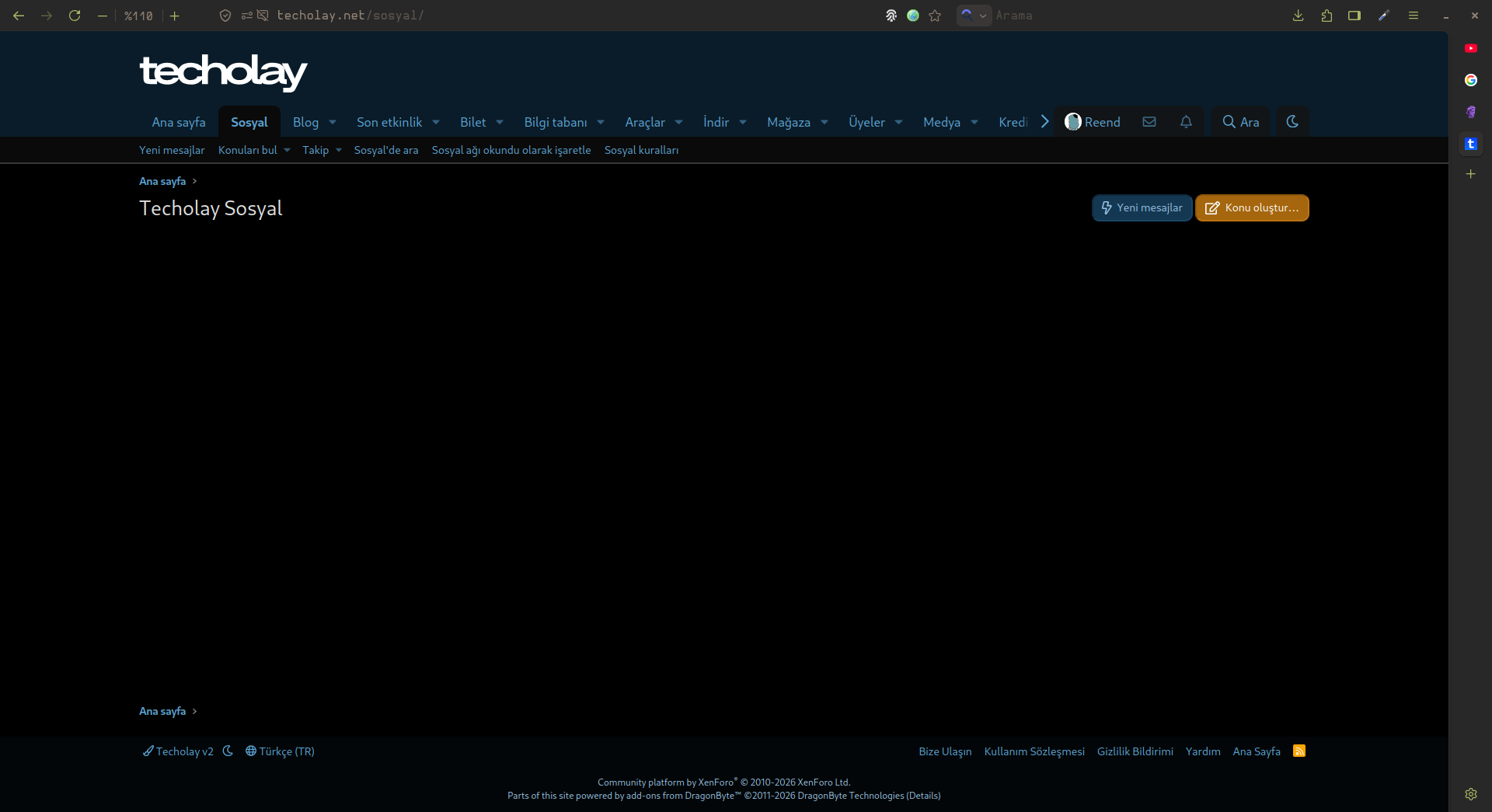Open Sosyal'de ara link
1492x812 pixels.
[386, 150]
